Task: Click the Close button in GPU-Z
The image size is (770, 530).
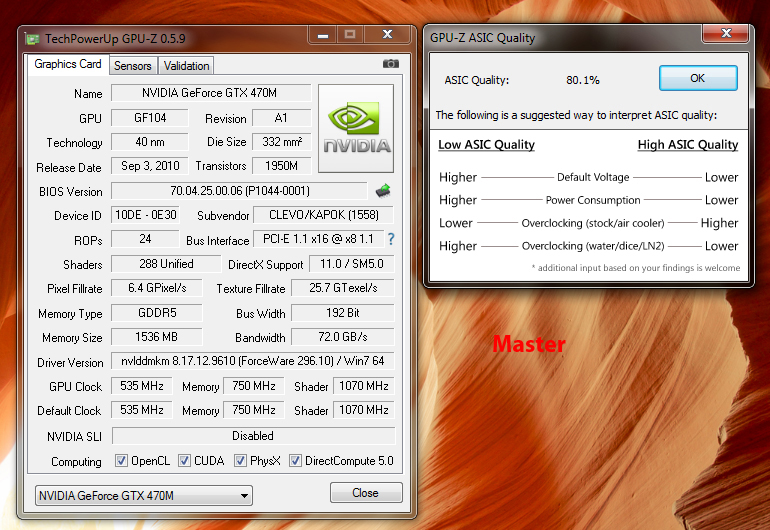Action: point(366,493)
